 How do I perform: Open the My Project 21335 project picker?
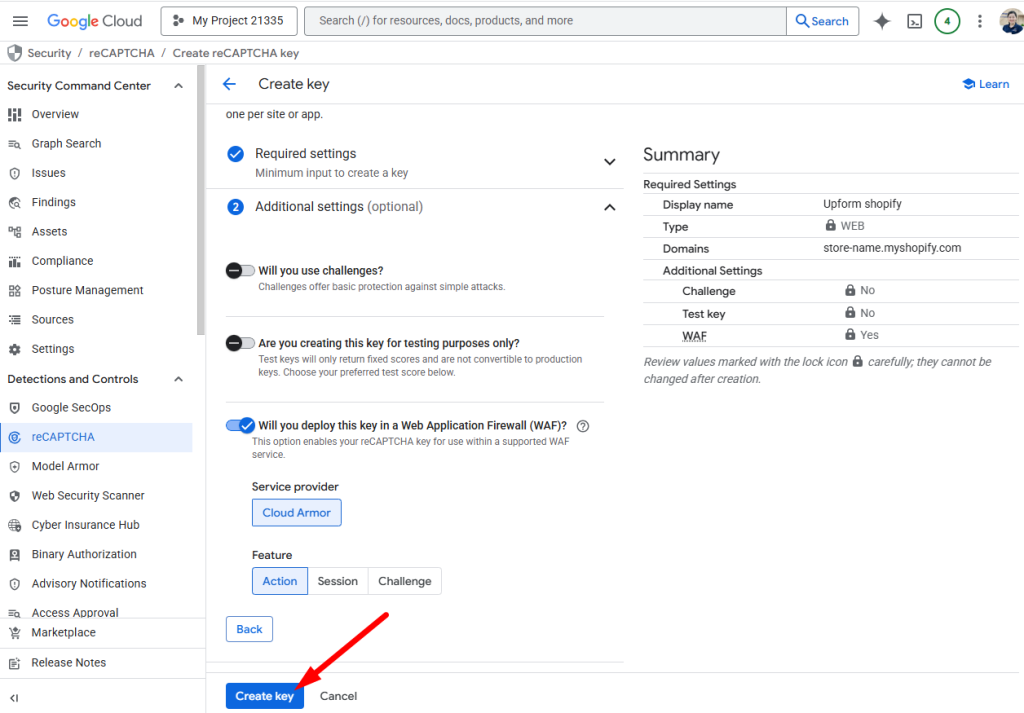click(229, 21)
